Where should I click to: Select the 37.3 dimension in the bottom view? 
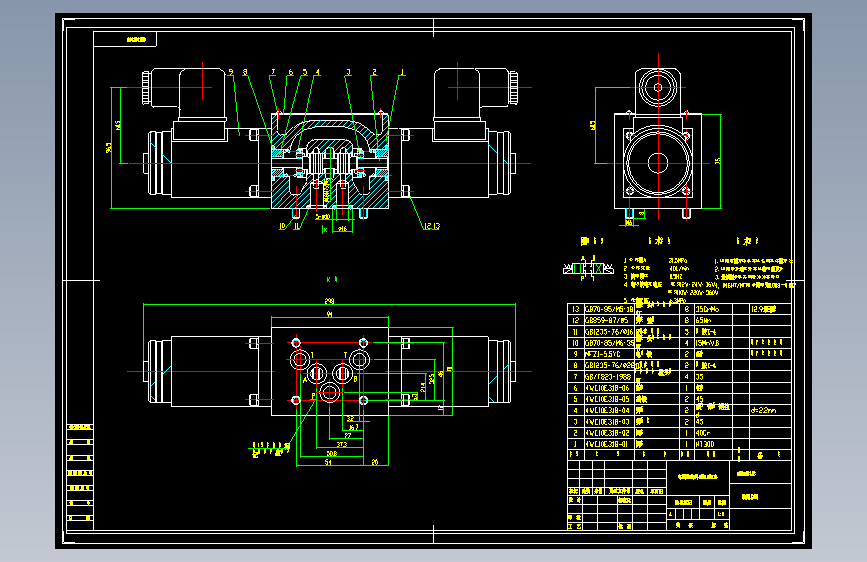coord(341,444)
